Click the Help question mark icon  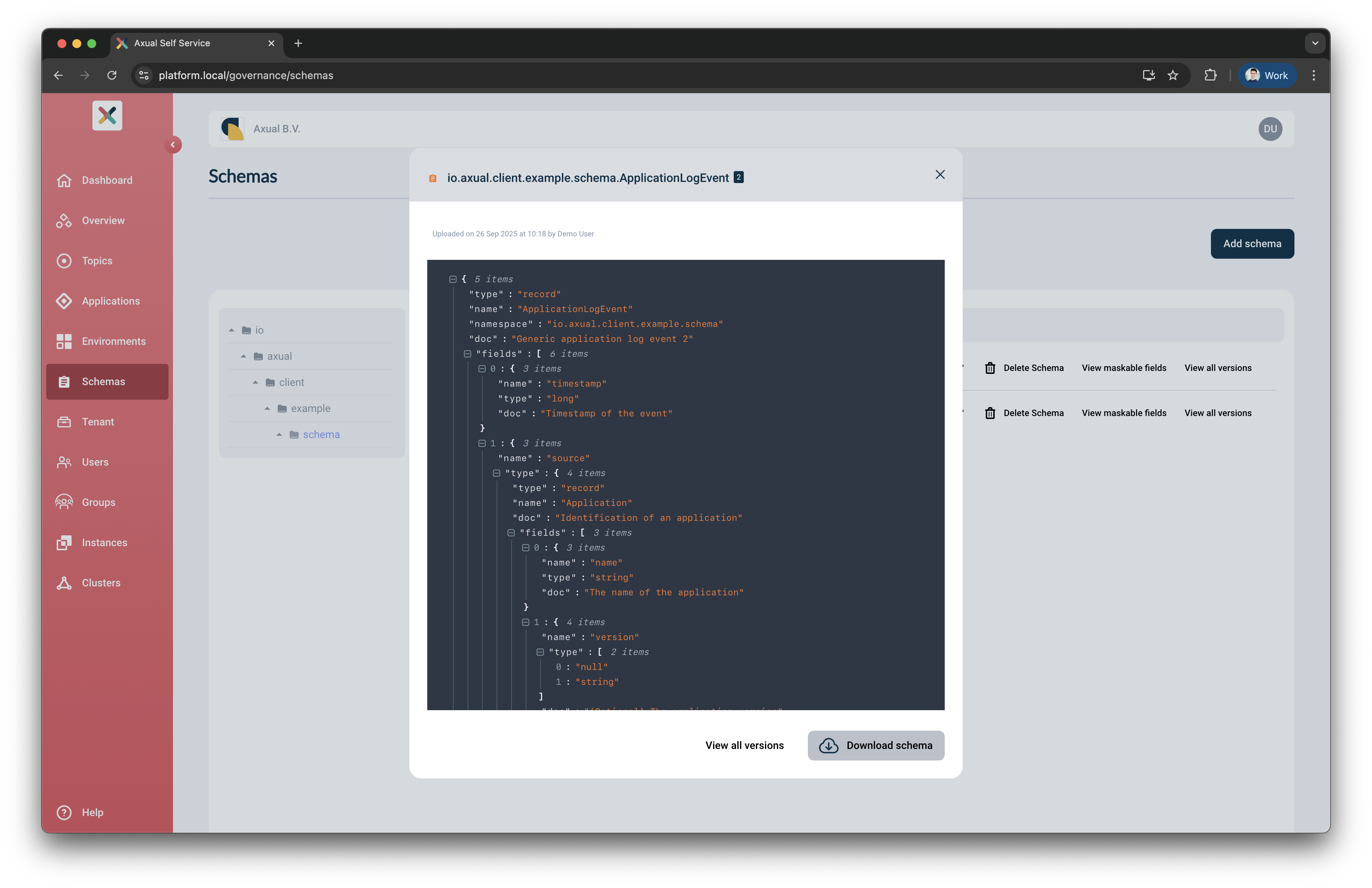pyautogui.click(x=64, y=812)
